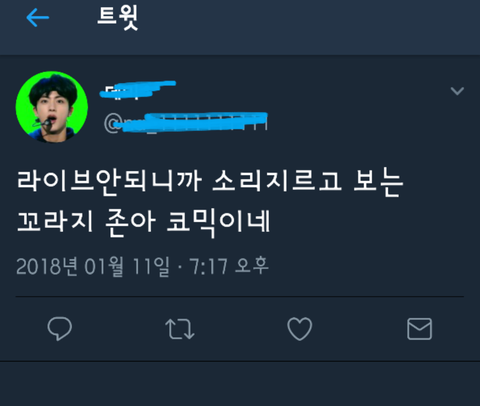This screenshot has height=406, width=480.
Task: Click the 2018년 01월 11일 date
Action: (x=93, y=266)
